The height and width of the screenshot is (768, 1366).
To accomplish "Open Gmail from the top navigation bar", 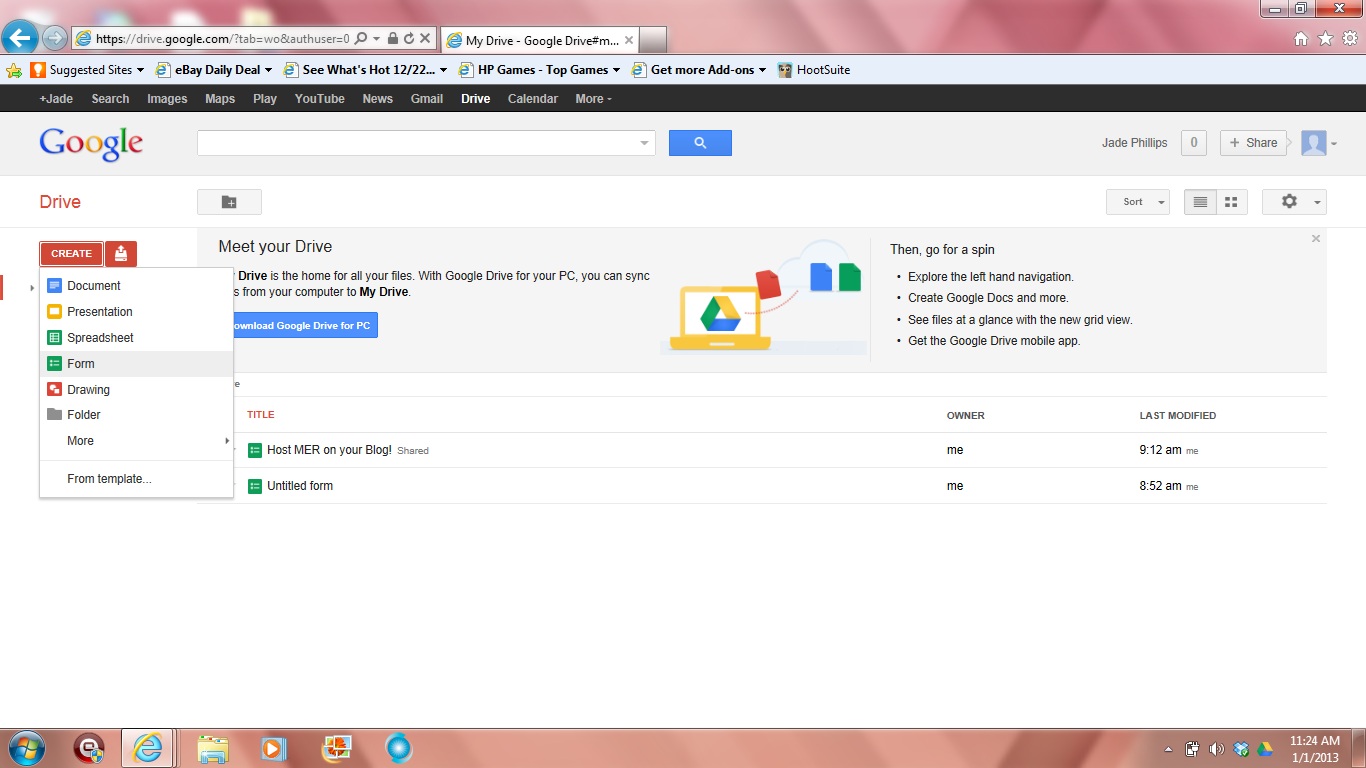I will (x=426, y=99).
